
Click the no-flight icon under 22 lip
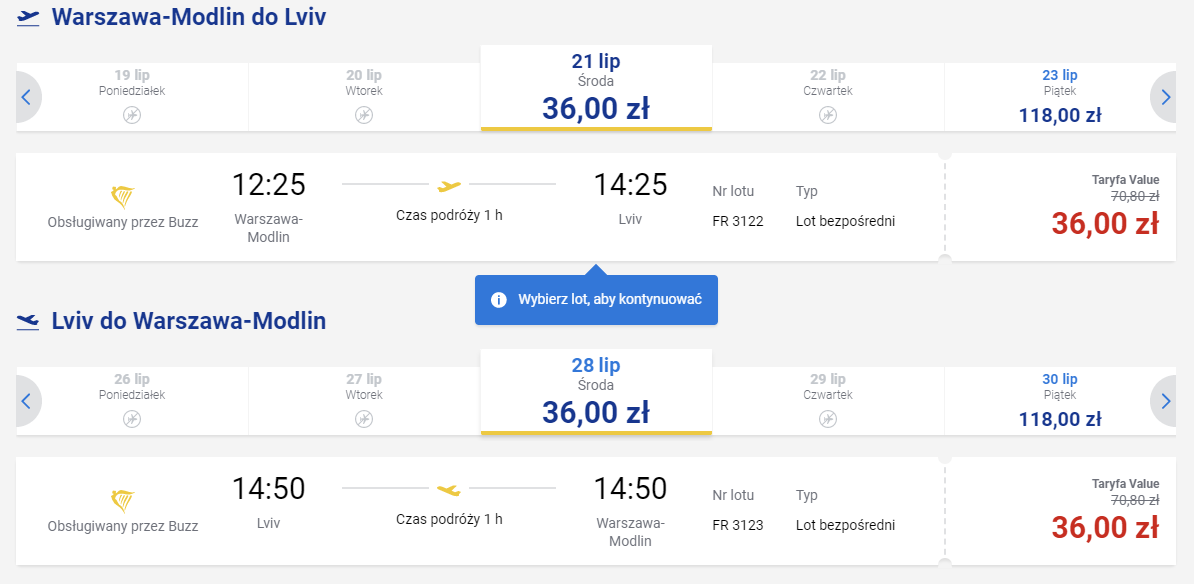tap(828, 115)
